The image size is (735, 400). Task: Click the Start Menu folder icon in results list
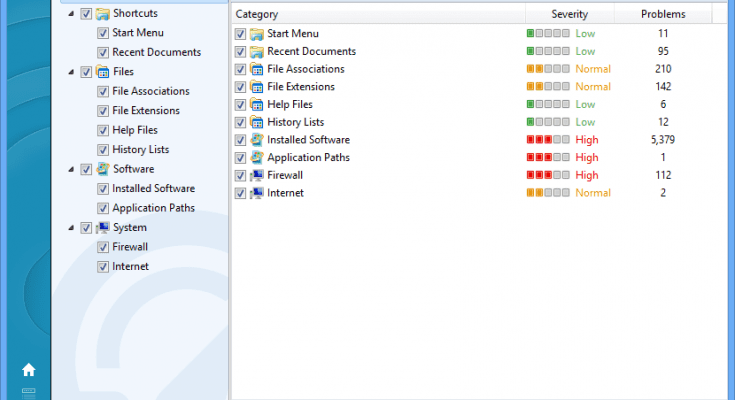click(257, 34)
